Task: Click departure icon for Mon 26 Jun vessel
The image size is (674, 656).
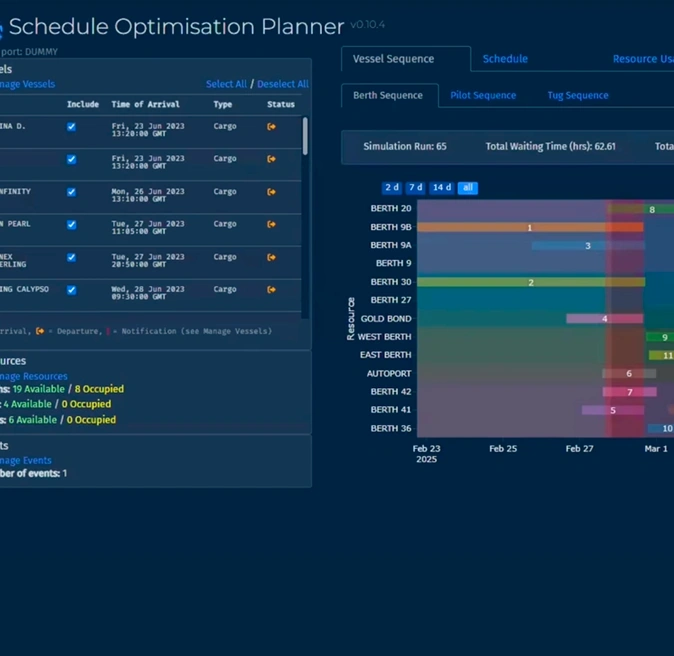Action: [x=271, y=192]
